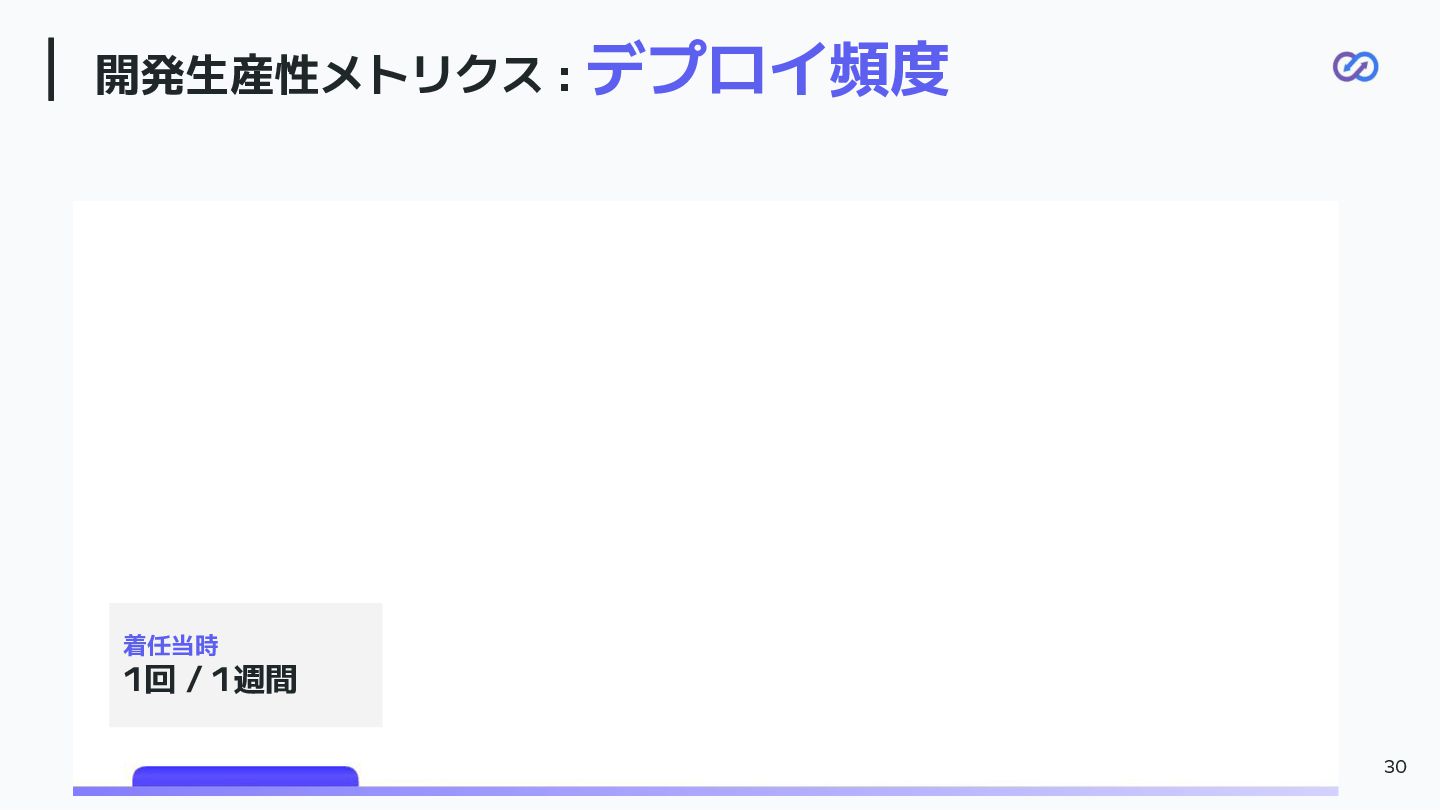Image resolution: width=1440 pixels, height=810 pixels.
Task: Click the 着任当時 label
Action: 170,645
